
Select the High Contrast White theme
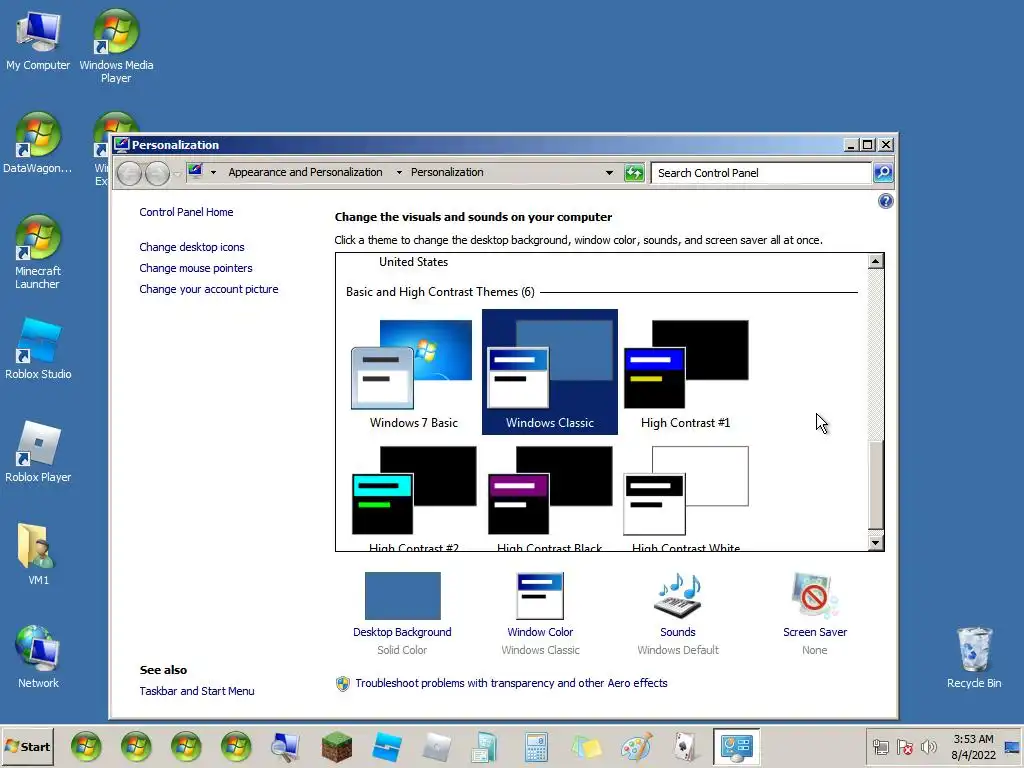point(686,498)
